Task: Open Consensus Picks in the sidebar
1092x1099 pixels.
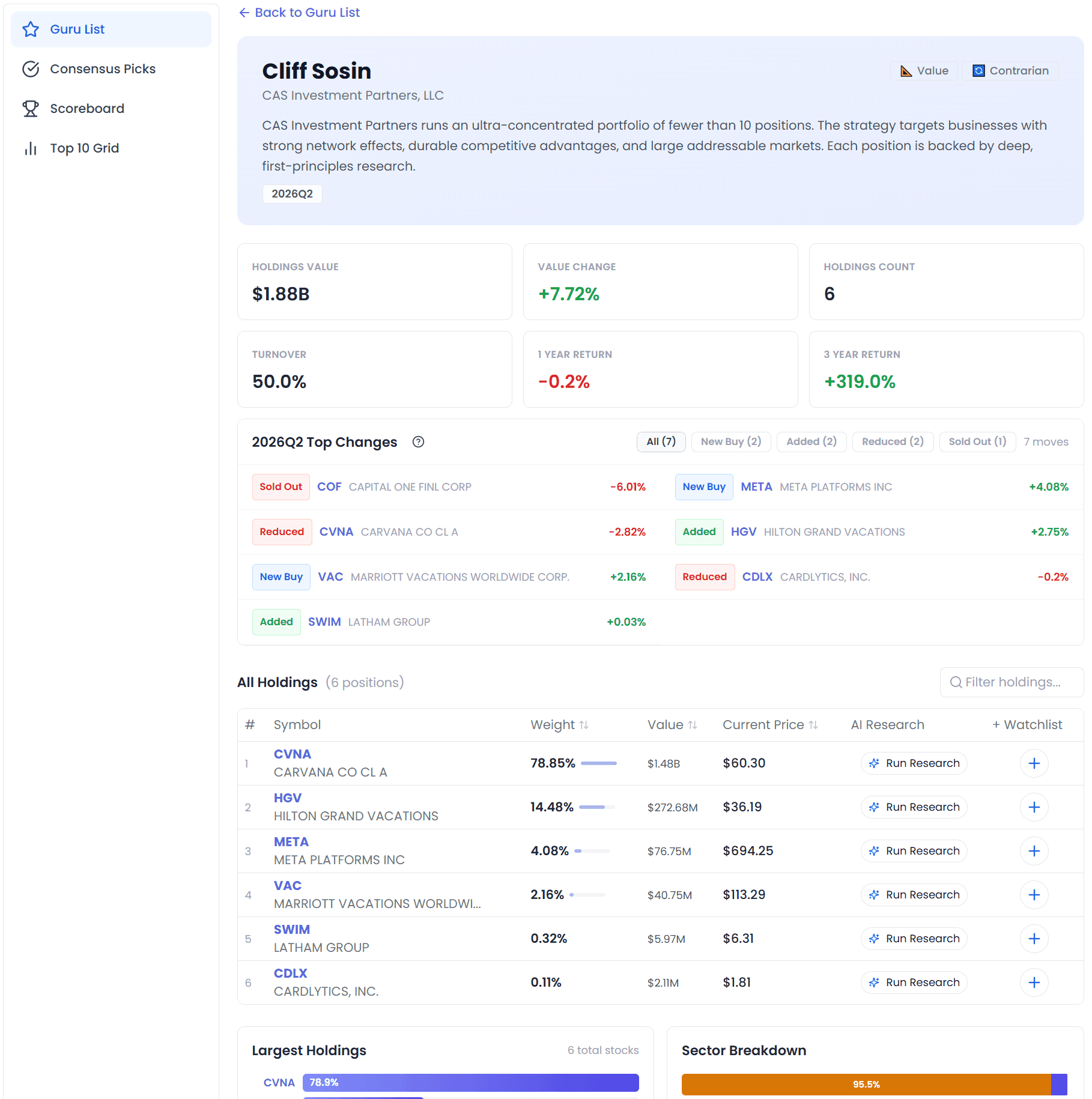Action: coord(111,69)
